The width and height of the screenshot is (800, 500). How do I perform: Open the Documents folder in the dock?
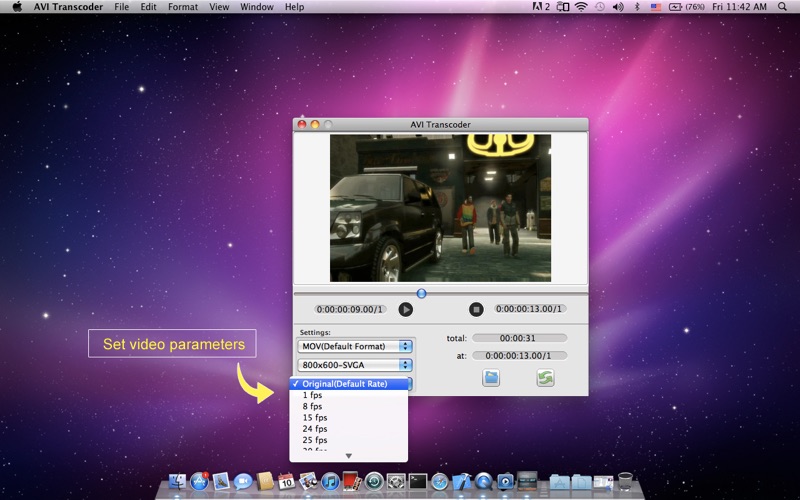click(x=581, y=482)
